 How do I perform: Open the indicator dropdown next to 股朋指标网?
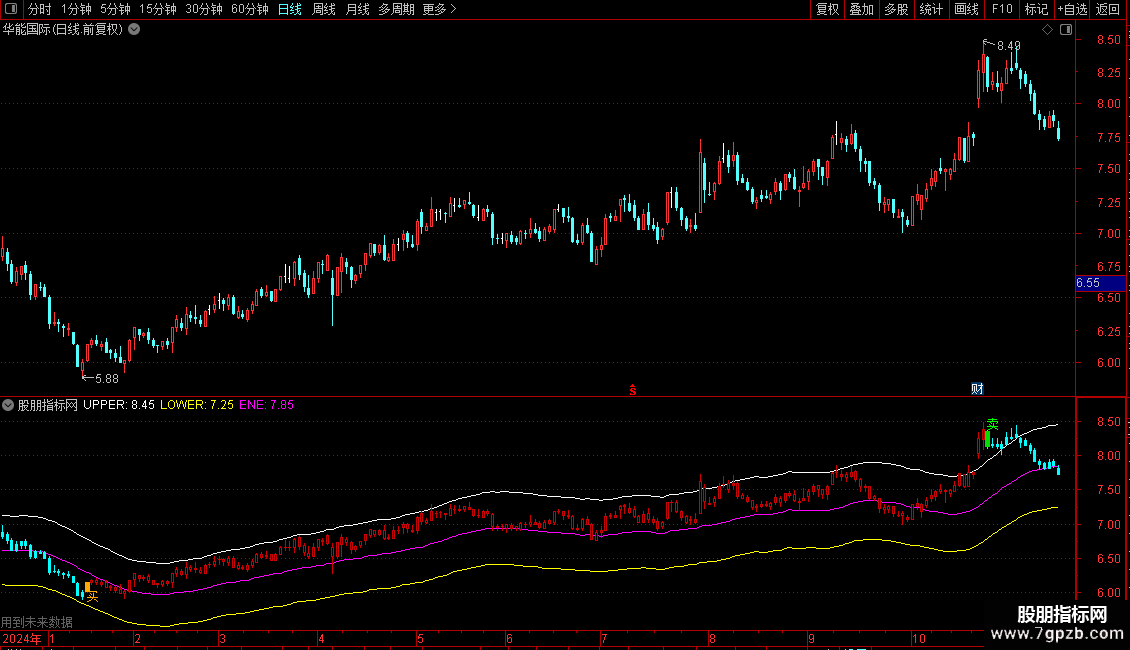pos(8,405)
